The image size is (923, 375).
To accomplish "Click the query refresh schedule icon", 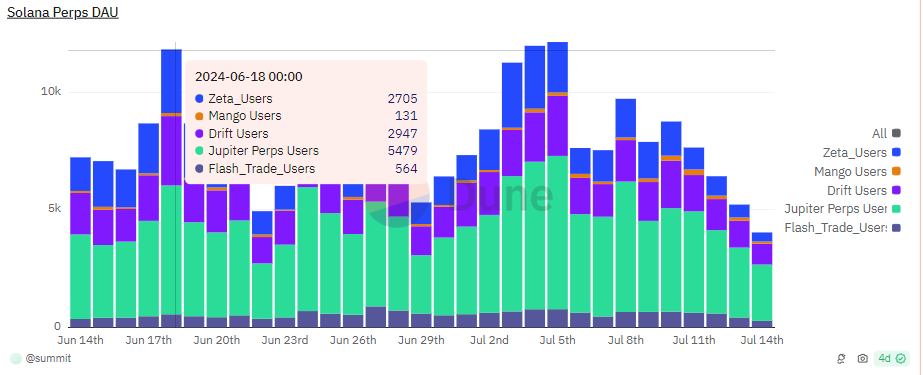I will (842, 358).
